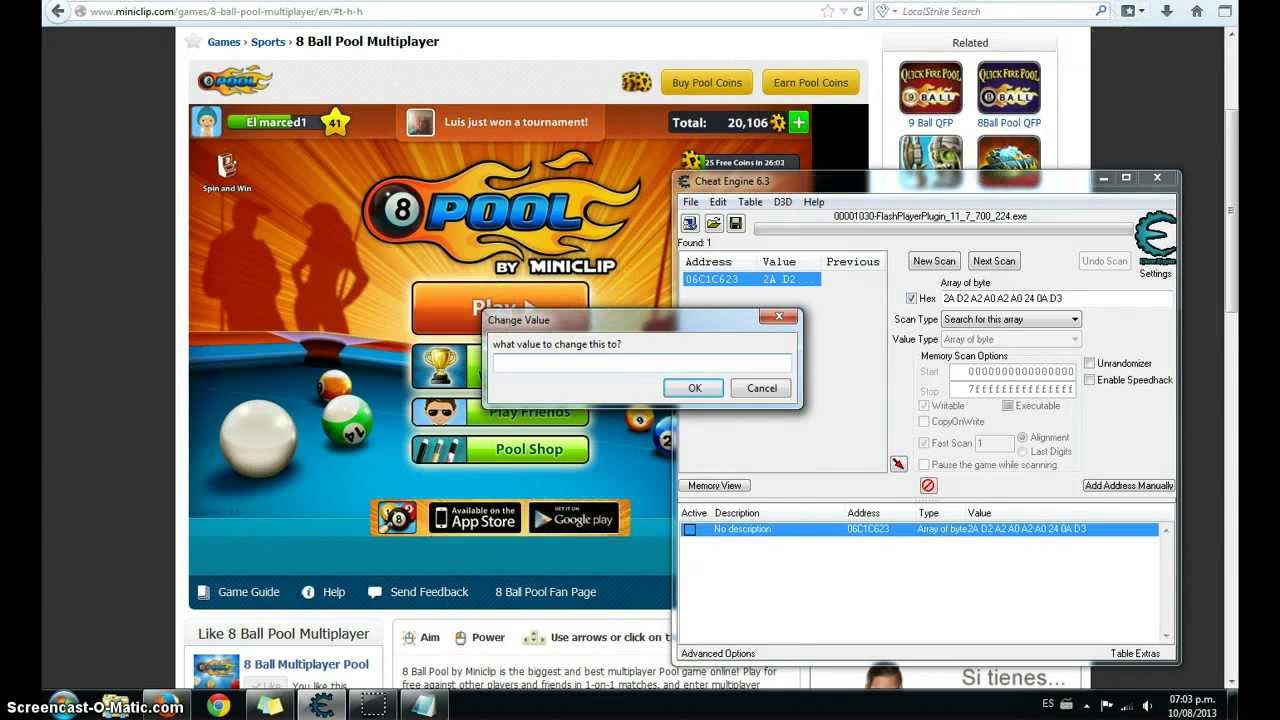
Task: Click the search magnifier icon in search box
Action: coord(1101,11)
